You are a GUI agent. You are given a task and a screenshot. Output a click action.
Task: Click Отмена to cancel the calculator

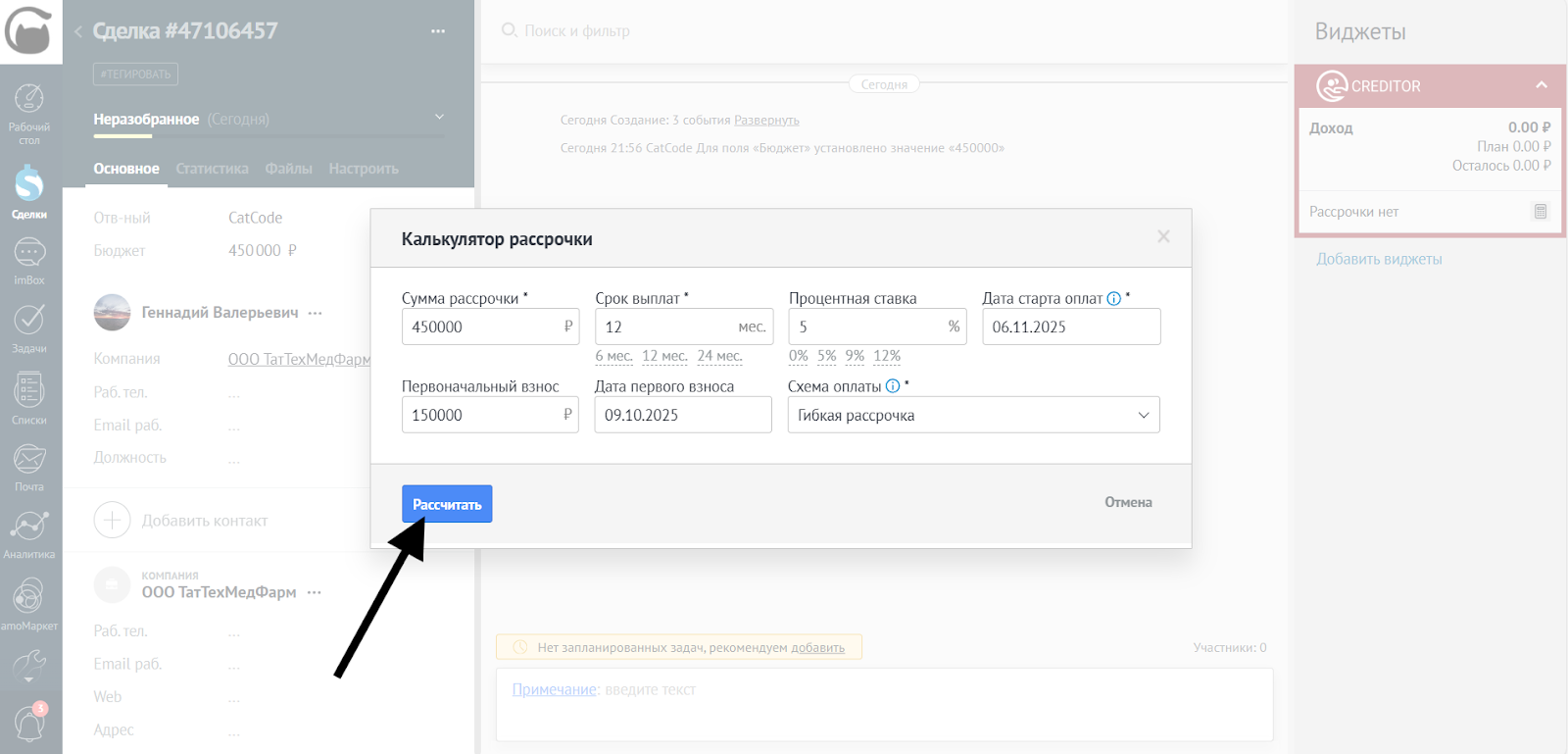coord(1128,502)
